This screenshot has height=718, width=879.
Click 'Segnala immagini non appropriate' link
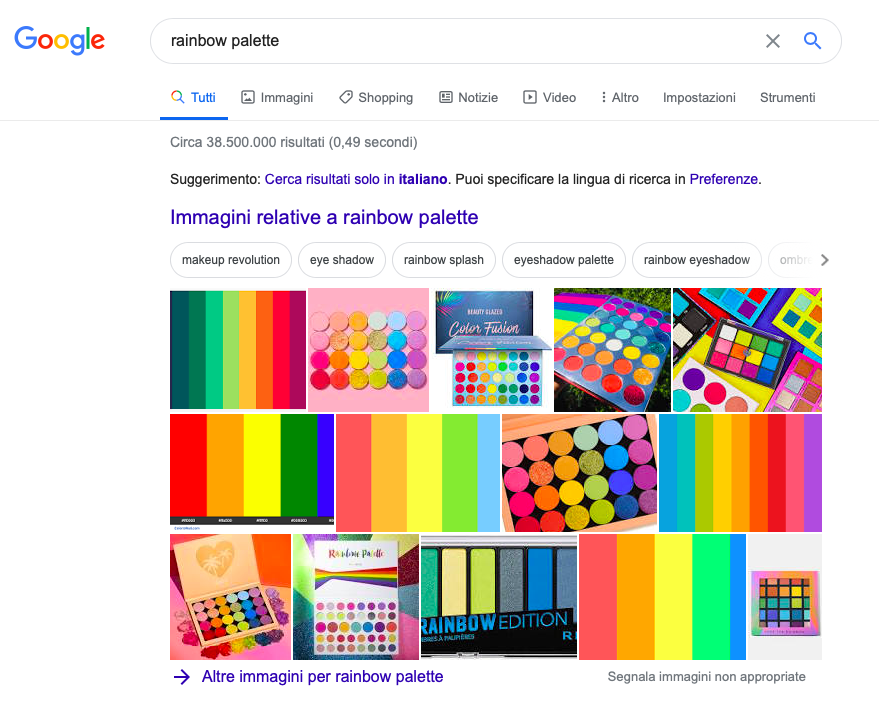click(706, 677)
